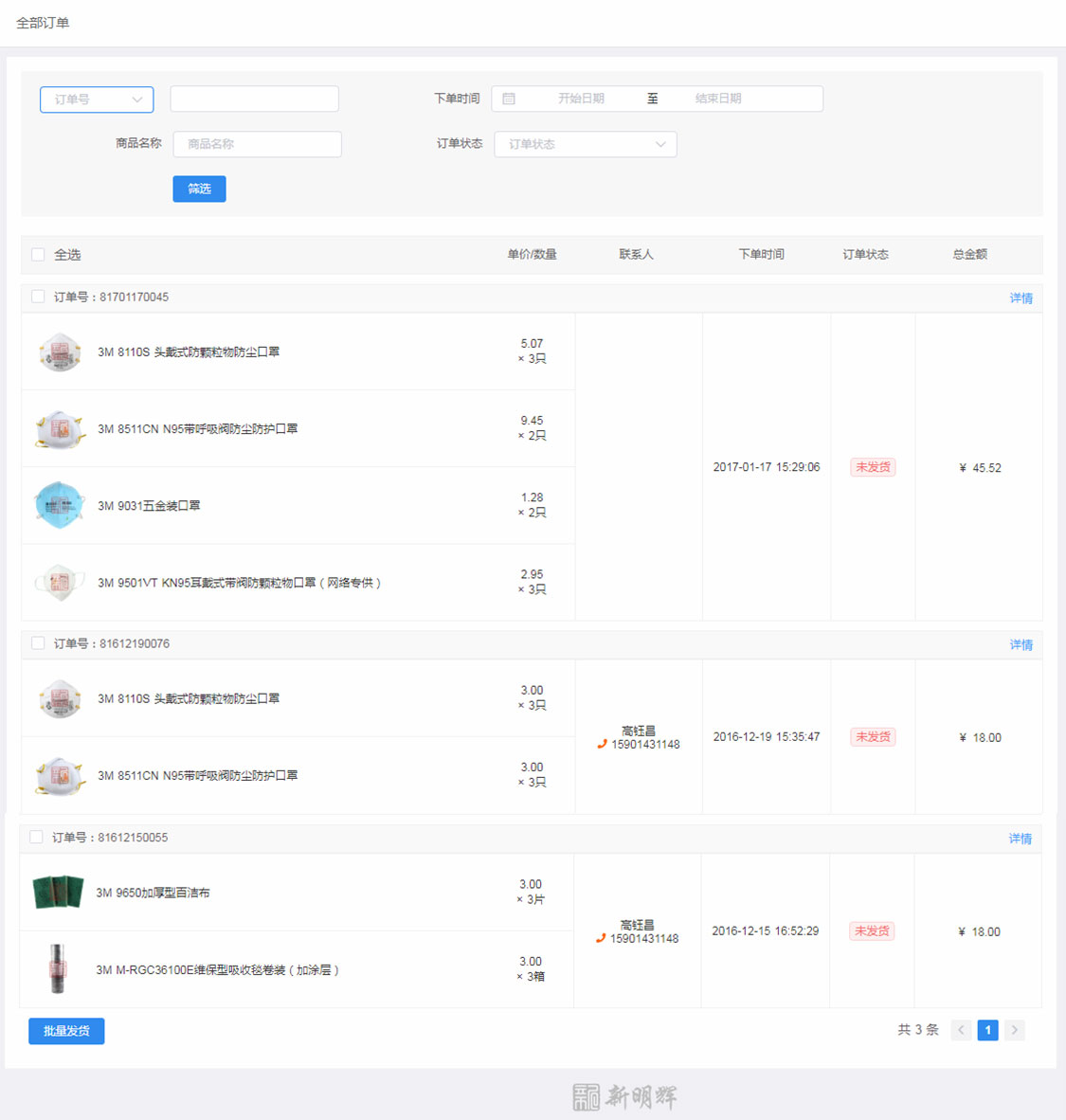Toggle the 全选 select-all checkbox
This screenshot has height=1120, width=1066.
38,254
